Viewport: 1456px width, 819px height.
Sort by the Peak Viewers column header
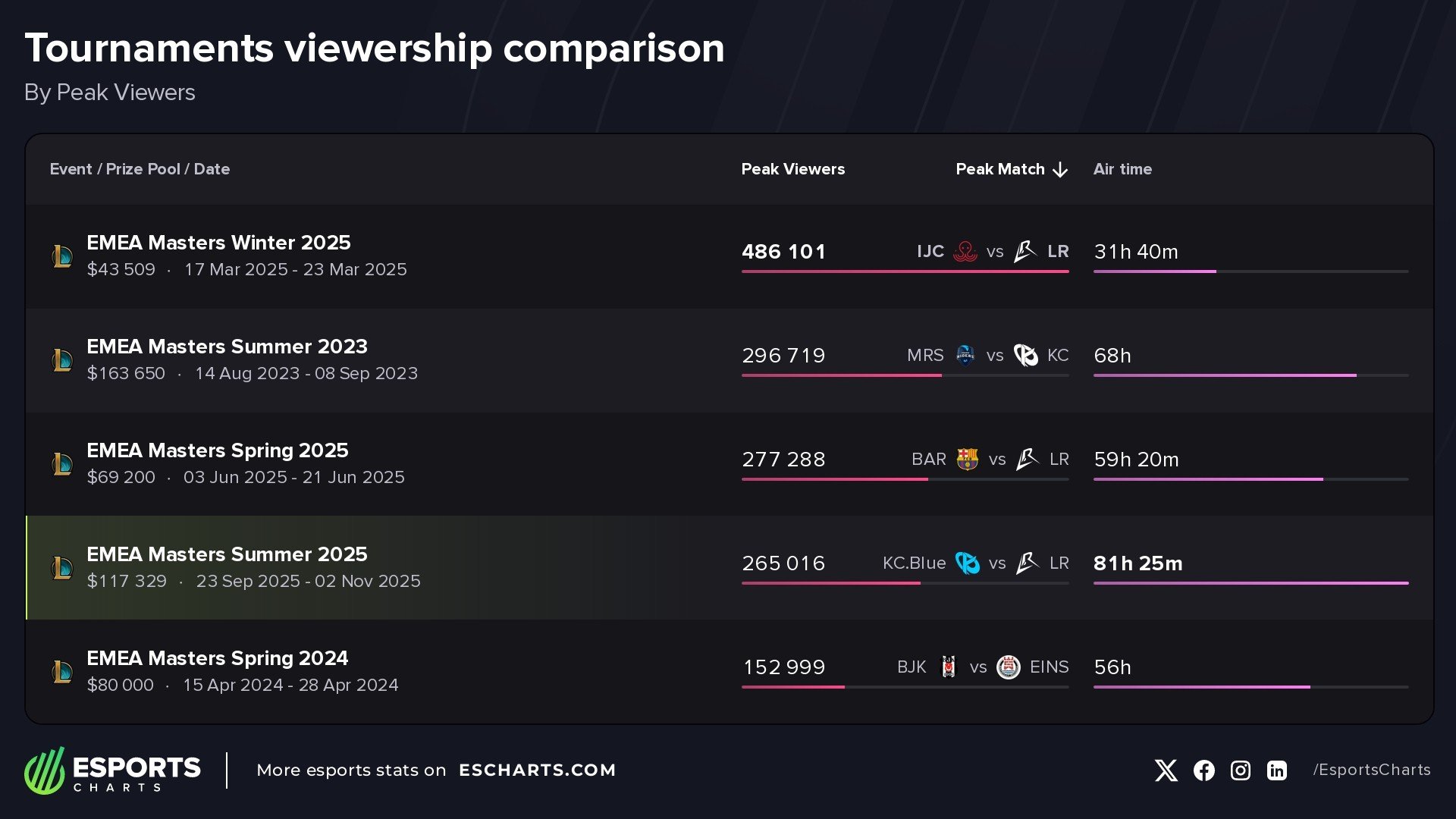(792, 169)
